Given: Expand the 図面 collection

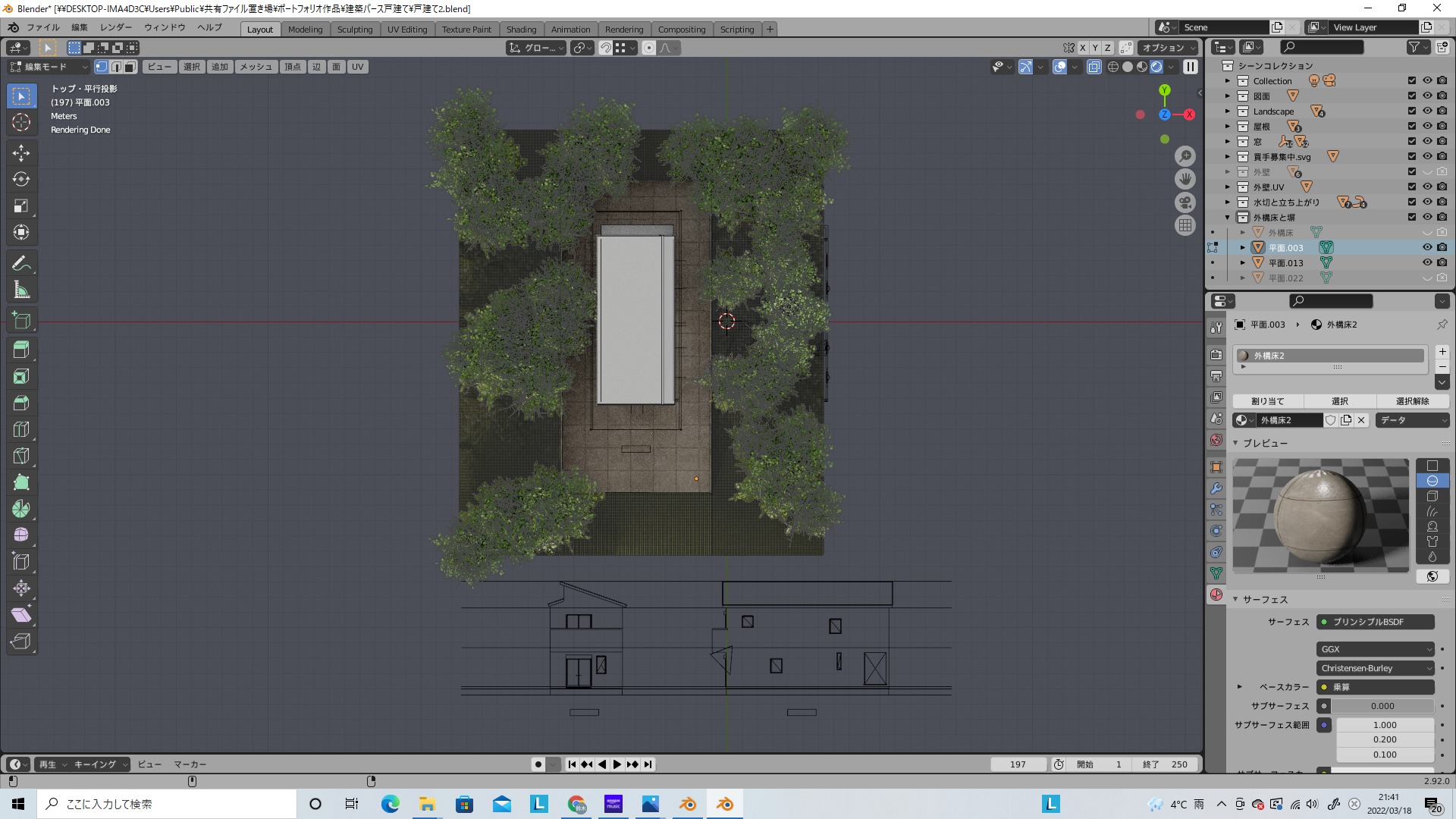Looking at the screenshot, I should click(x=1228, y=96).
